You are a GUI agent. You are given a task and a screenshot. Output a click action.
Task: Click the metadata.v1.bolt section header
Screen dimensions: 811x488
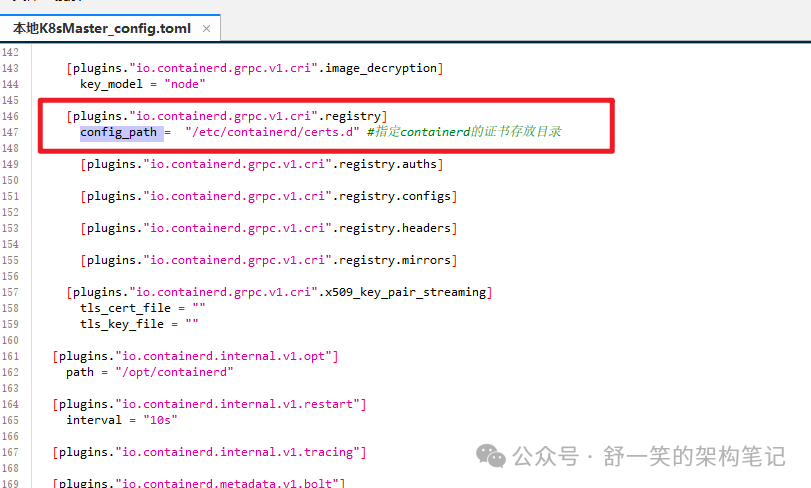click(199, 483)
